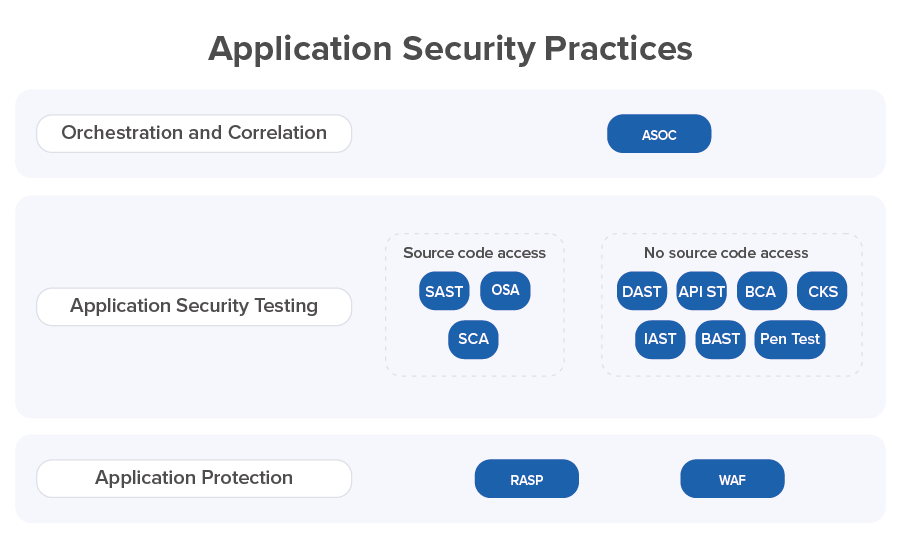Click the Source code access heading
This screenshot has height=551, width=901.
pos(475,253)
